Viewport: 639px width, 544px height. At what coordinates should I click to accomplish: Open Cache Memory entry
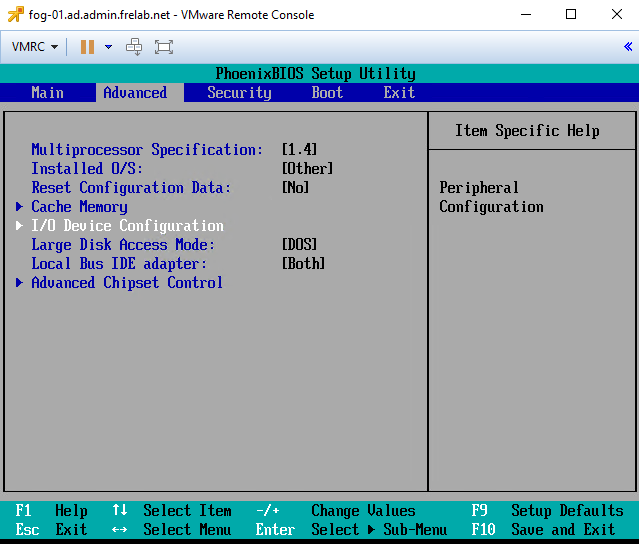(x=79, y=207)
